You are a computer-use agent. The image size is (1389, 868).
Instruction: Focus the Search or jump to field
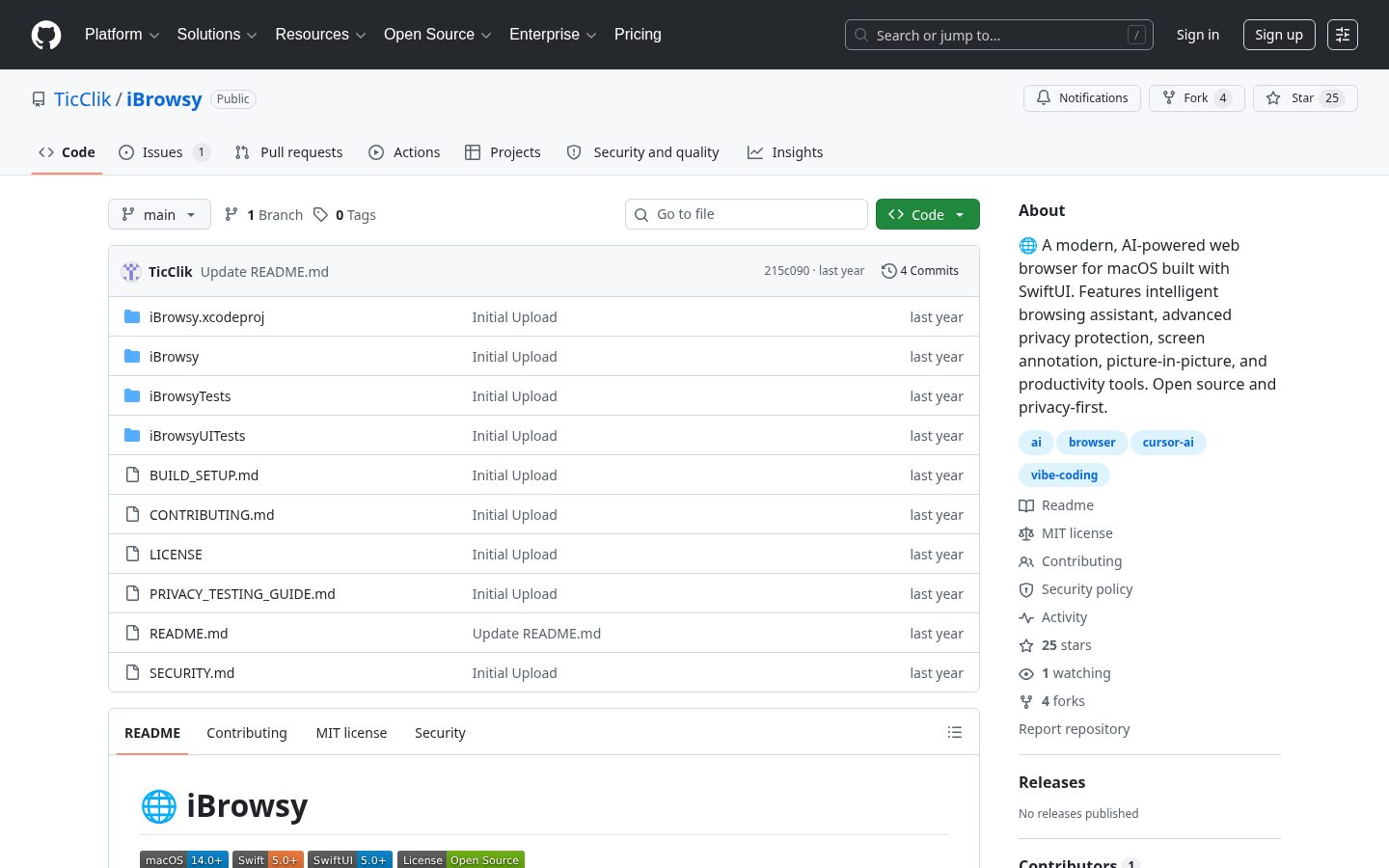click(999, 35)
